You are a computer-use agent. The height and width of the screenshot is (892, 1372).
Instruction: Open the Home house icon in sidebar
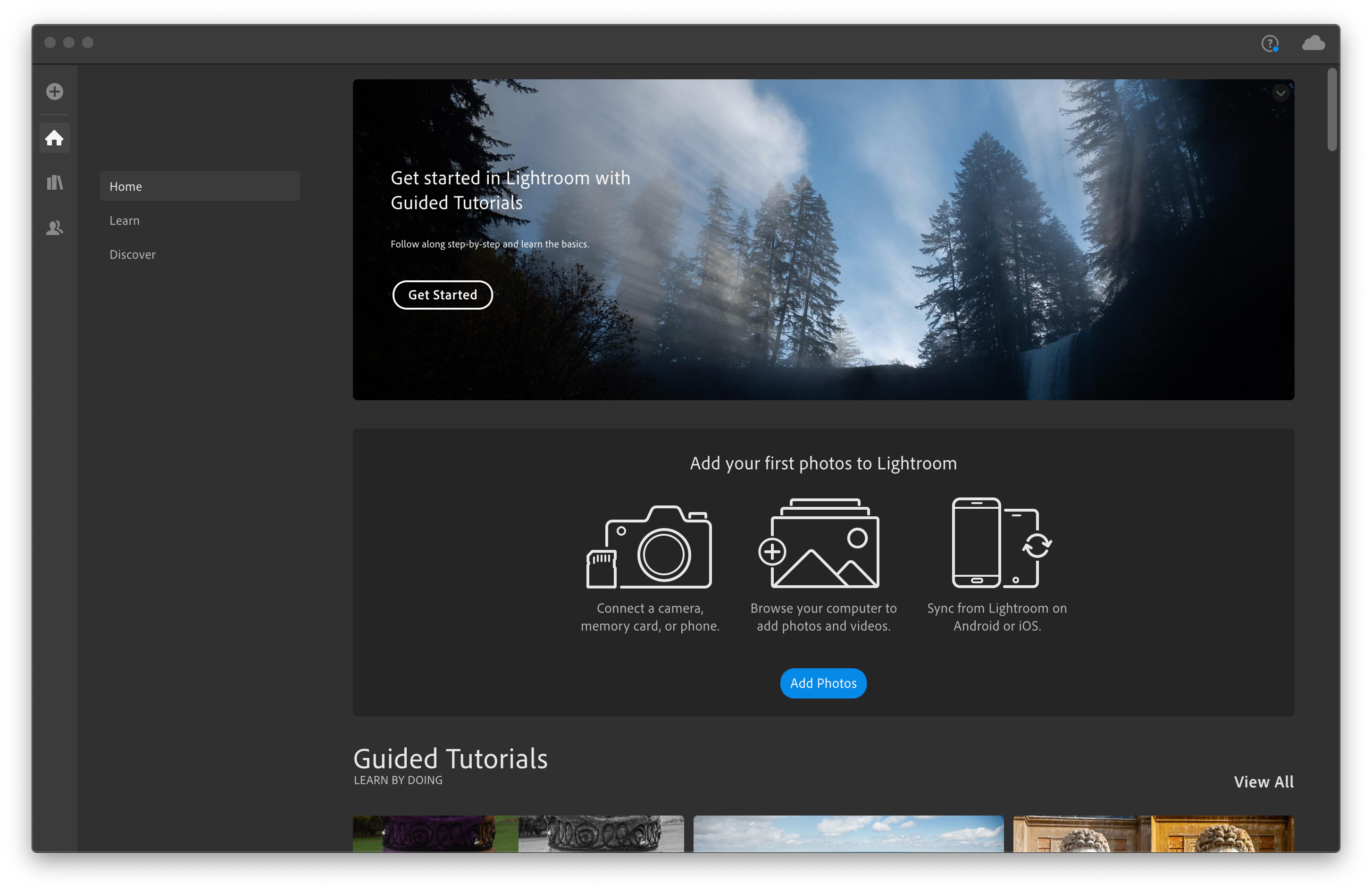click(x=55, y=138)
